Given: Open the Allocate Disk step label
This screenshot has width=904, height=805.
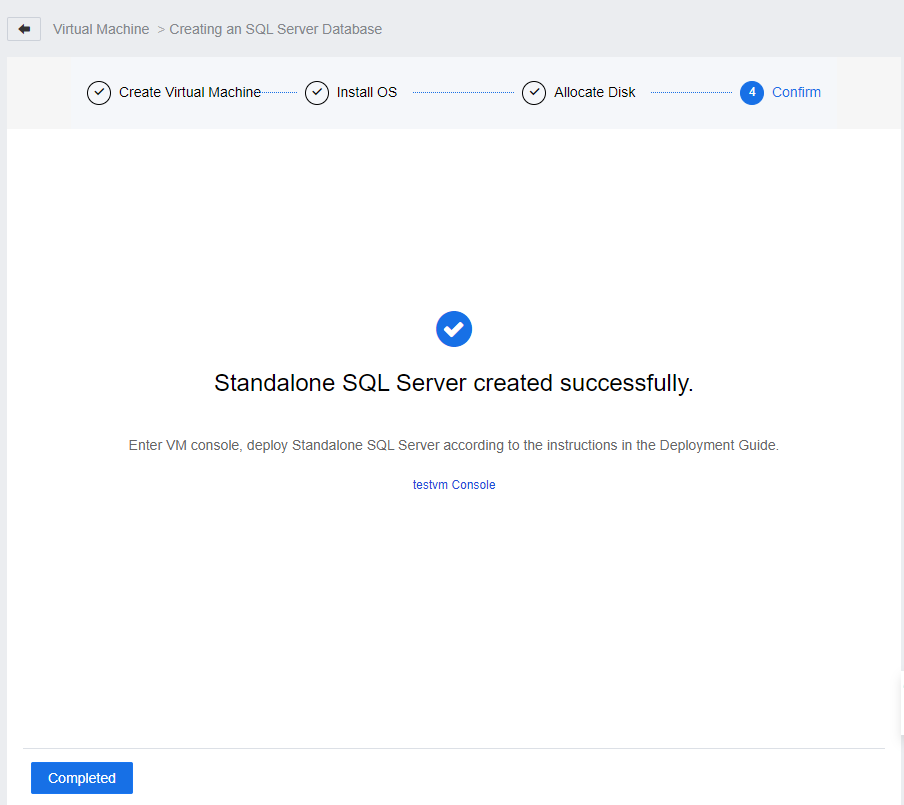Looking at the screenshot, I should (594, 92).
